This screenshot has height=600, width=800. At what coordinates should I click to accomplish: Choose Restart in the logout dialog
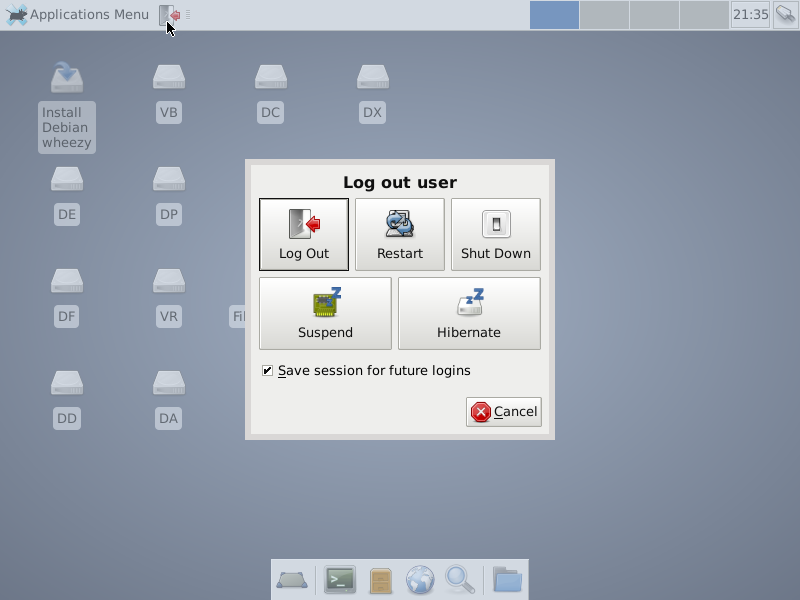coord(399,234)
